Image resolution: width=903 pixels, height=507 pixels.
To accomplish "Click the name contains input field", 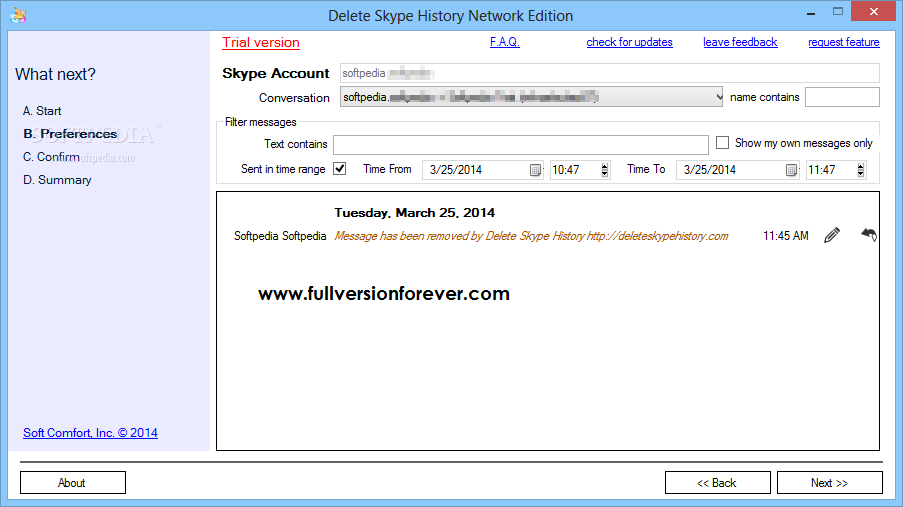I will coord(842,97).
